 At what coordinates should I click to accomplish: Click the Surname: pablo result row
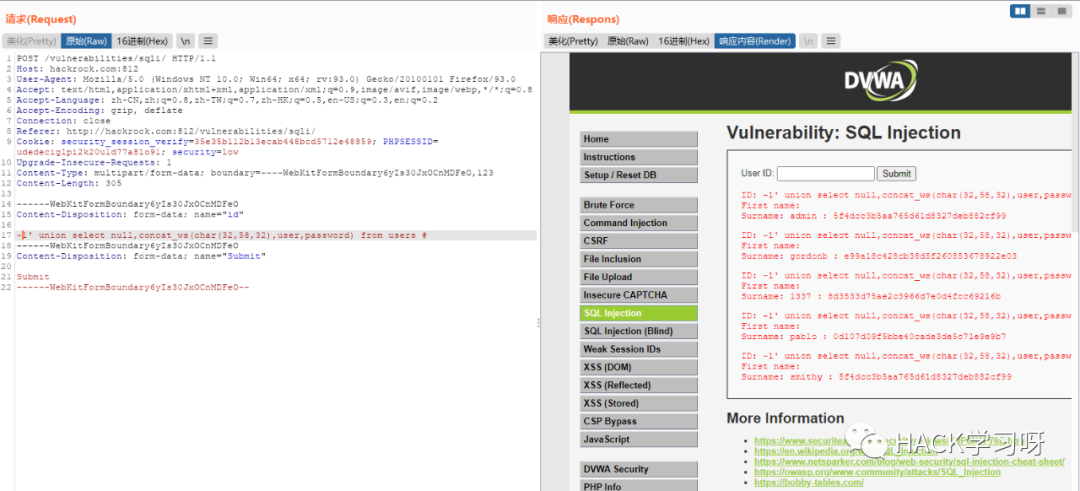(x=873, y=336)
